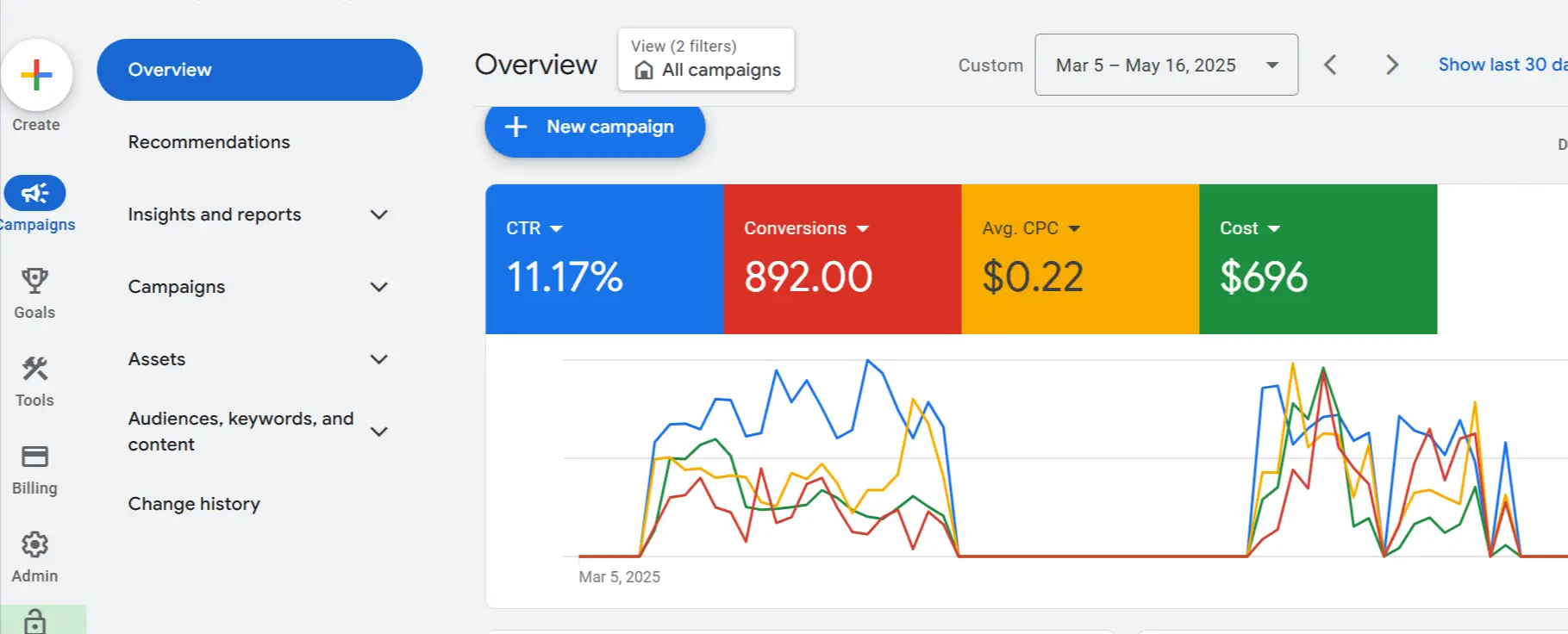Open the Tools wrench icon

point(34,370)
